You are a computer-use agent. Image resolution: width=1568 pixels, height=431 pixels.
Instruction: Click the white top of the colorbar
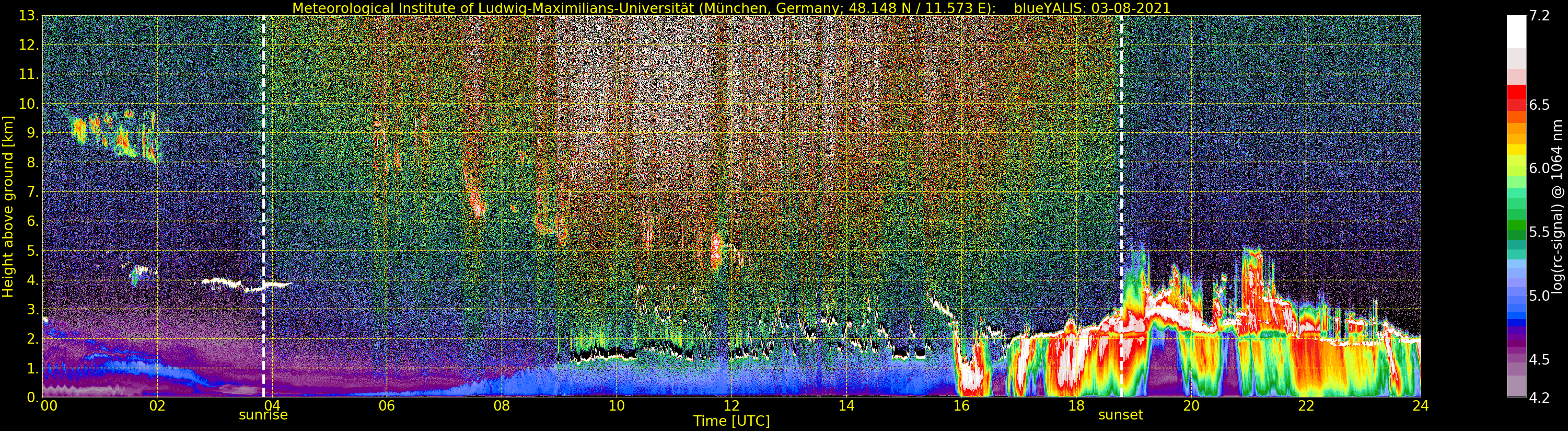click(x=1516, y=30)
